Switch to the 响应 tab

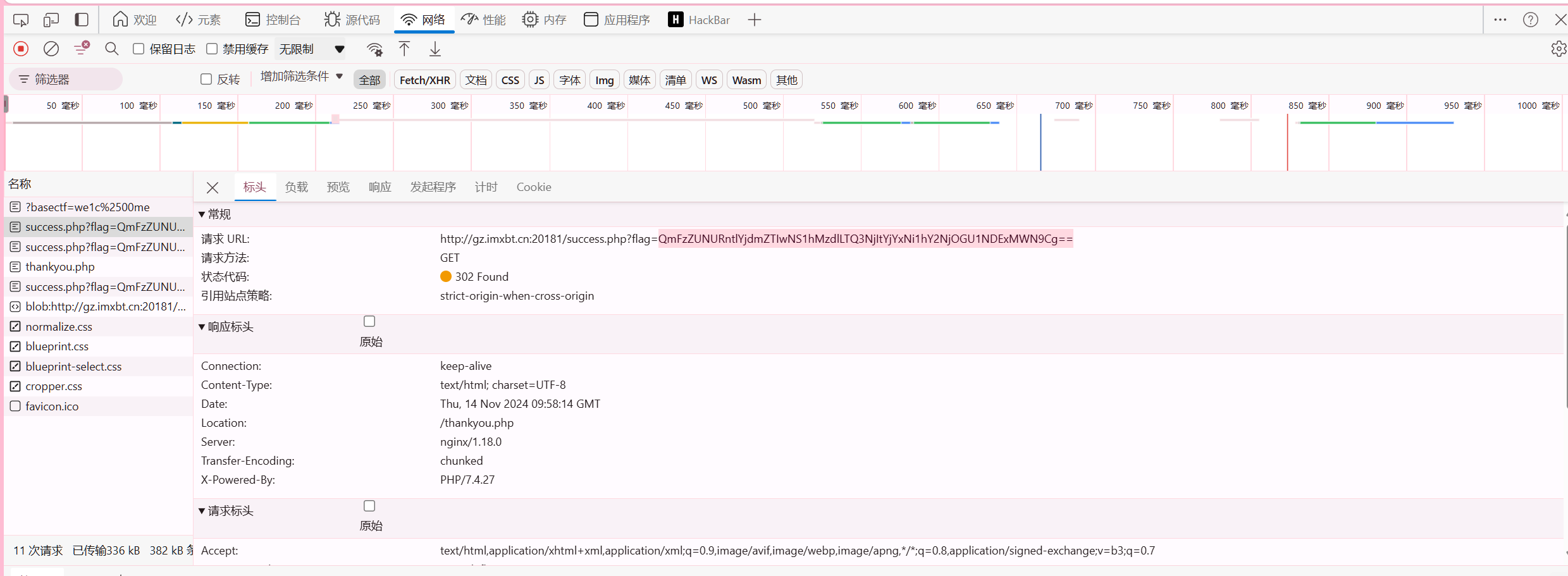[x=380, y=187]
